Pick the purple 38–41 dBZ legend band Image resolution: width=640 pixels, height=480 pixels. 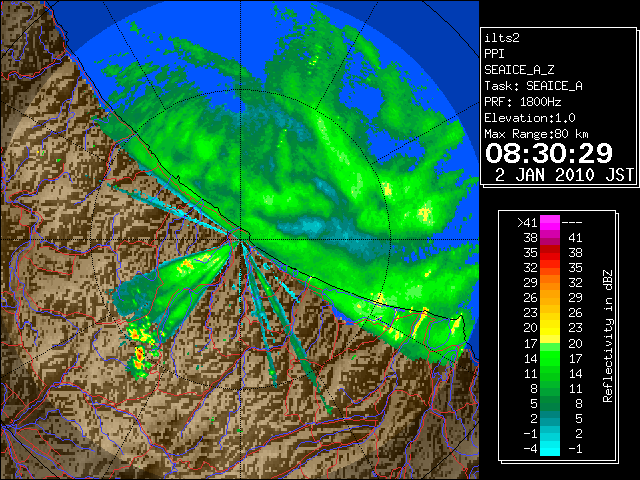tap(550, 238)
